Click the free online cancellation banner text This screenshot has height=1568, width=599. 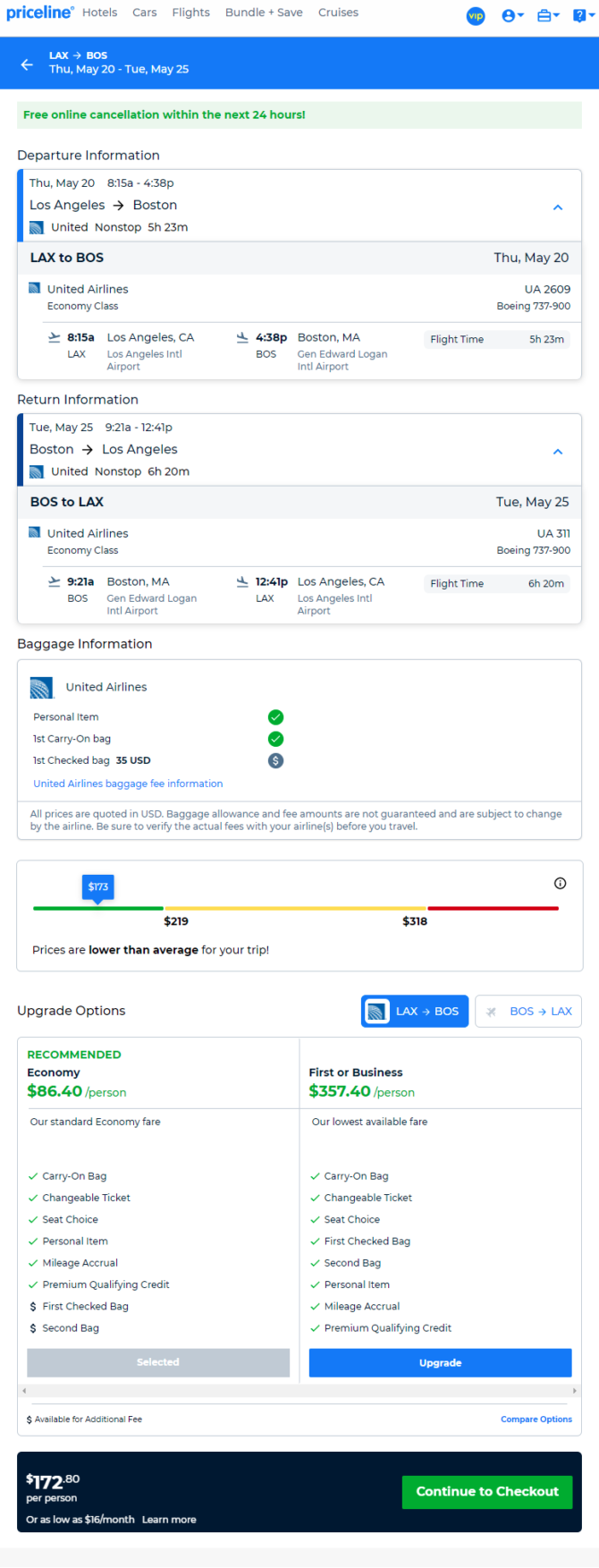pos(165,114)
